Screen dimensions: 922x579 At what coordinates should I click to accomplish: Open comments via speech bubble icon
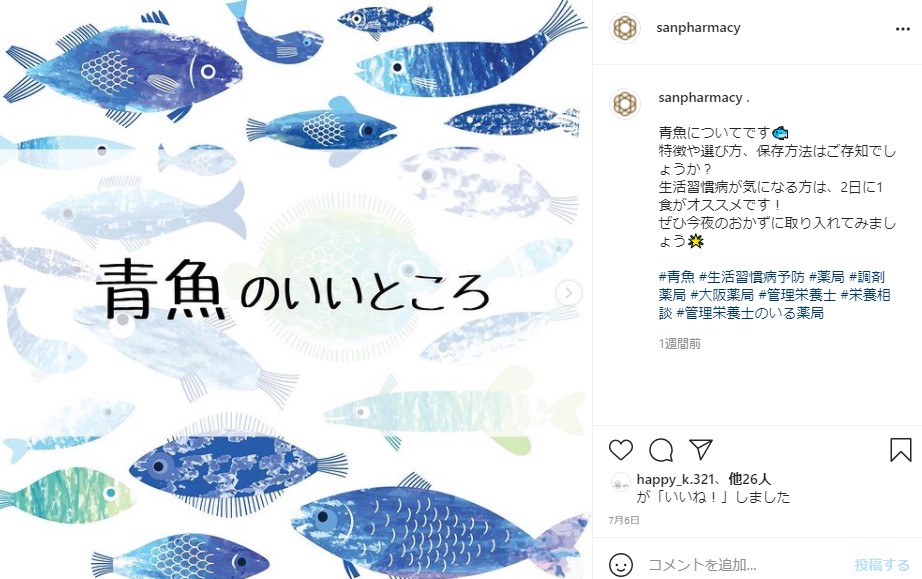pyautogui.click(x=661, y=450)
